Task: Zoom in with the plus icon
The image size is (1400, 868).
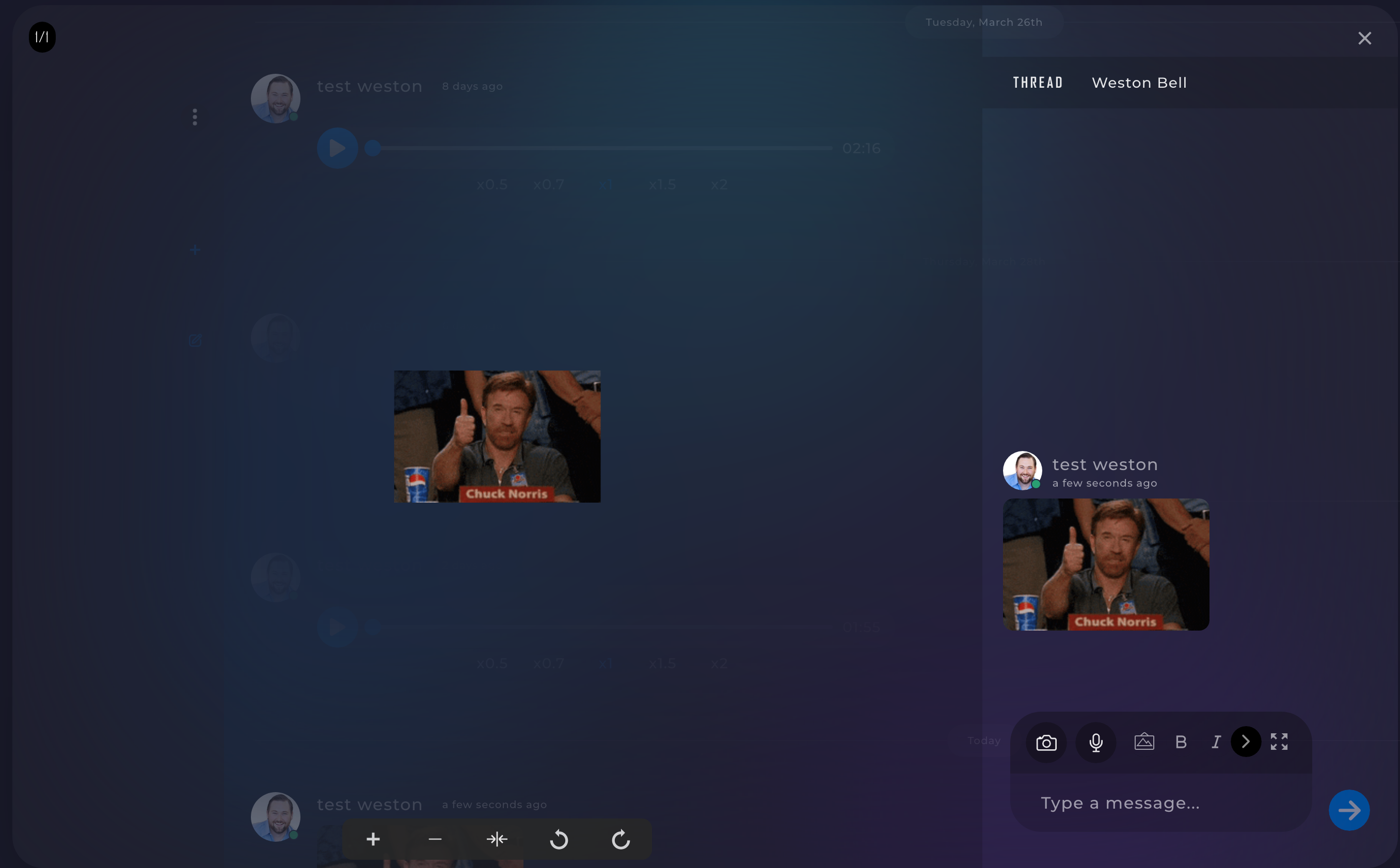Action: (x=373, y=839)
